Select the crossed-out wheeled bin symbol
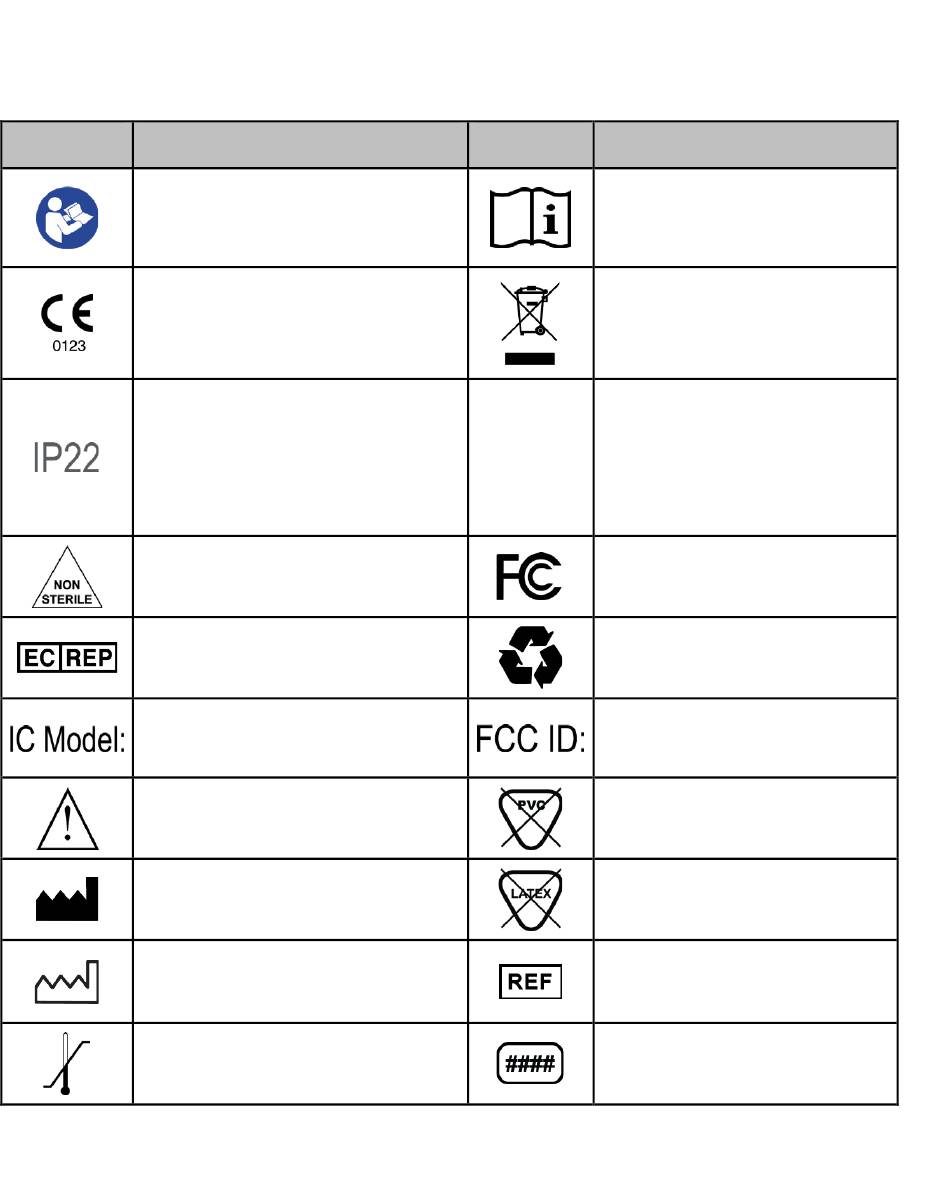The width and height of the screenshot is (950, 1198). pyautogui.click(x=530, y=323)
